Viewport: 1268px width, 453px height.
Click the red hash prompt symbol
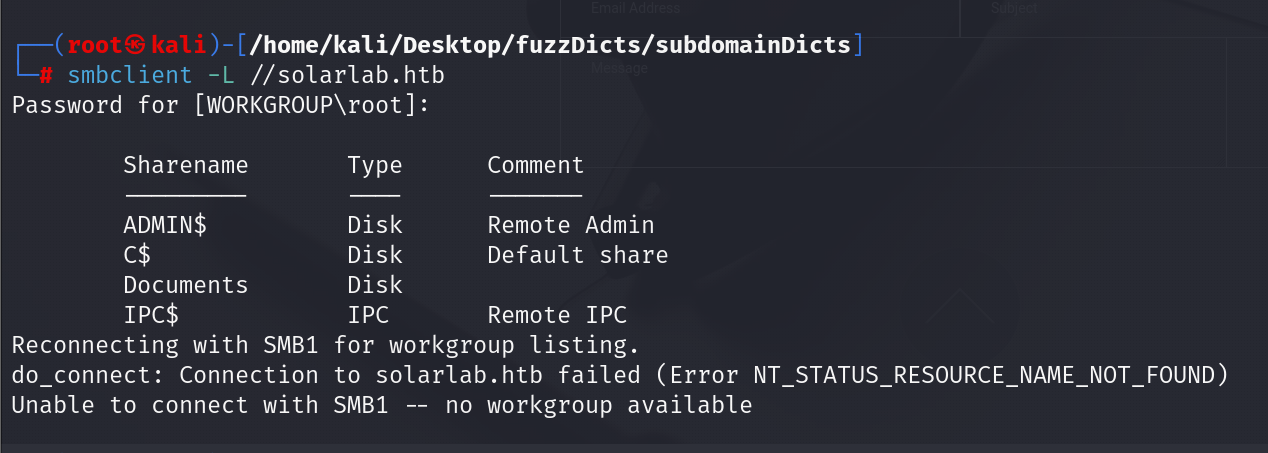click(45, 76)
